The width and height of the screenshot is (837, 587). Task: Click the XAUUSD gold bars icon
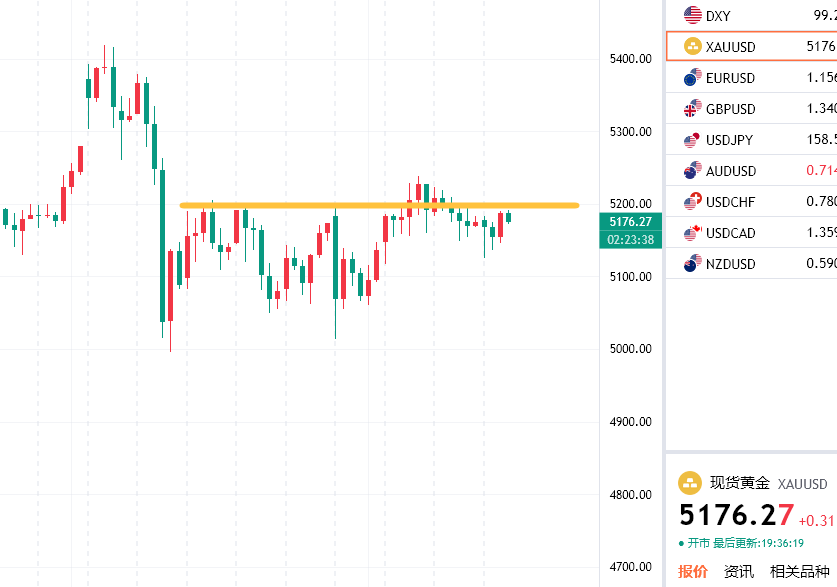point(692,47)
